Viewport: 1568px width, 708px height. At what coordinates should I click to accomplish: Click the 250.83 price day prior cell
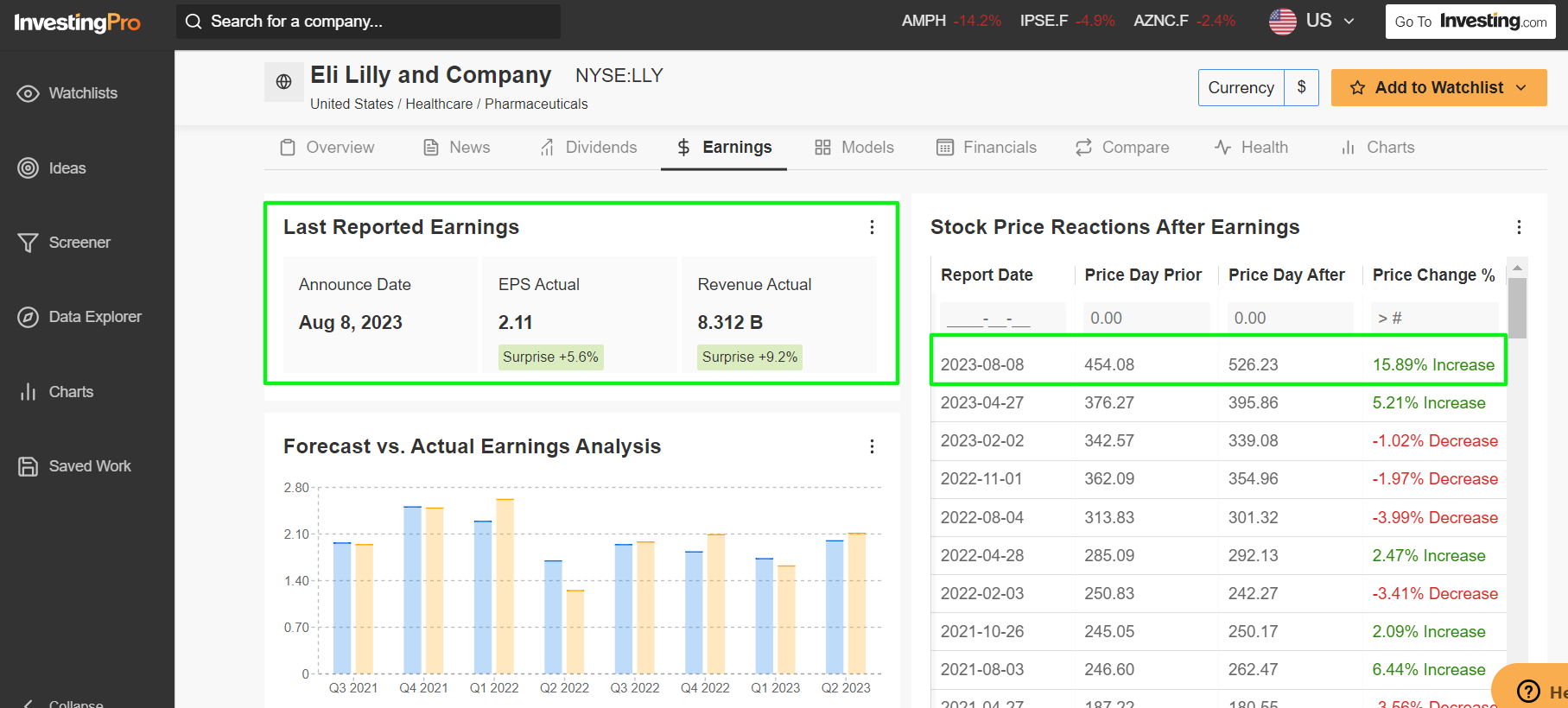[x=1109, y=594]
